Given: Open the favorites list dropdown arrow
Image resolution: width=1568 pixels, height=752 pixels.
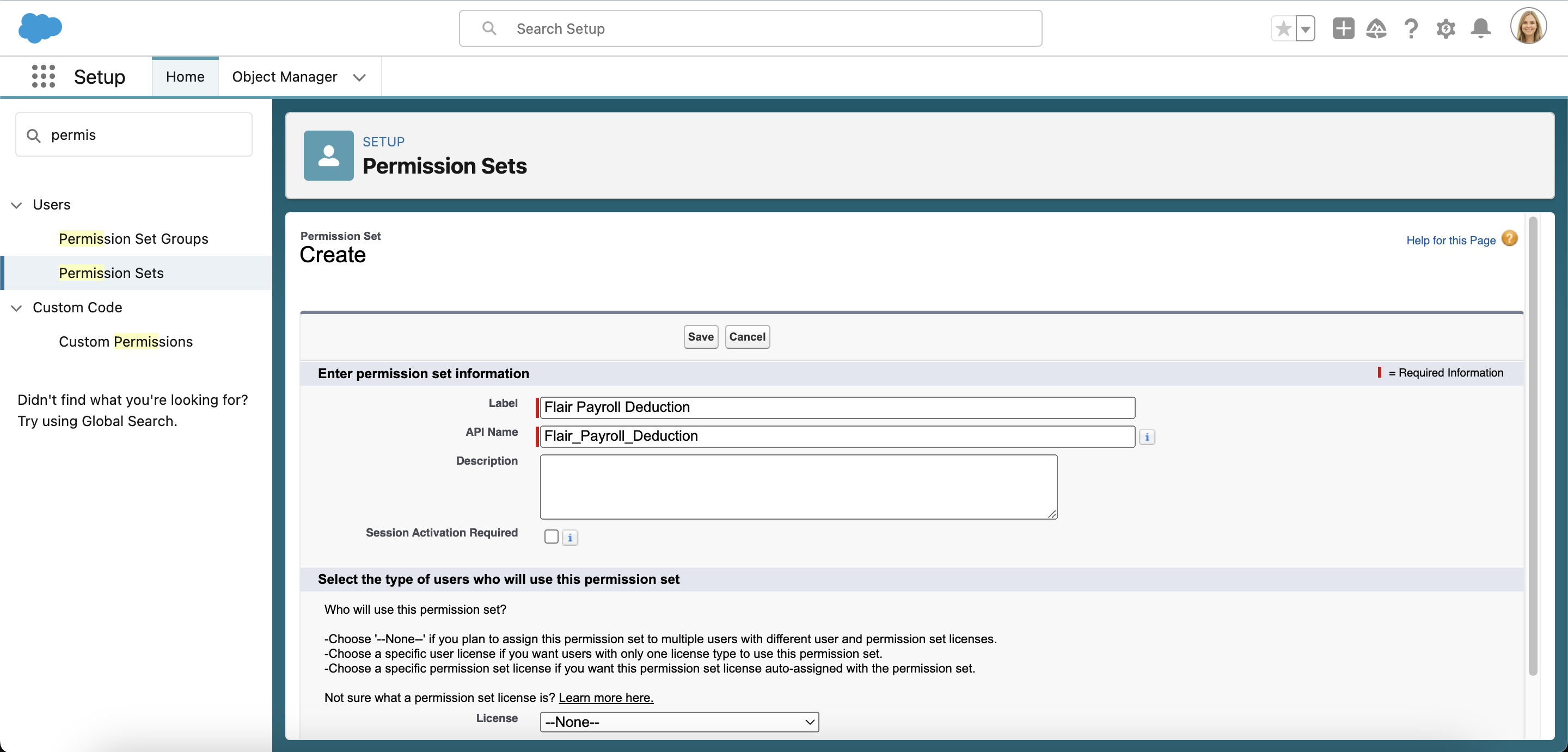Looking at the screenshot, I should [1305, 29].
